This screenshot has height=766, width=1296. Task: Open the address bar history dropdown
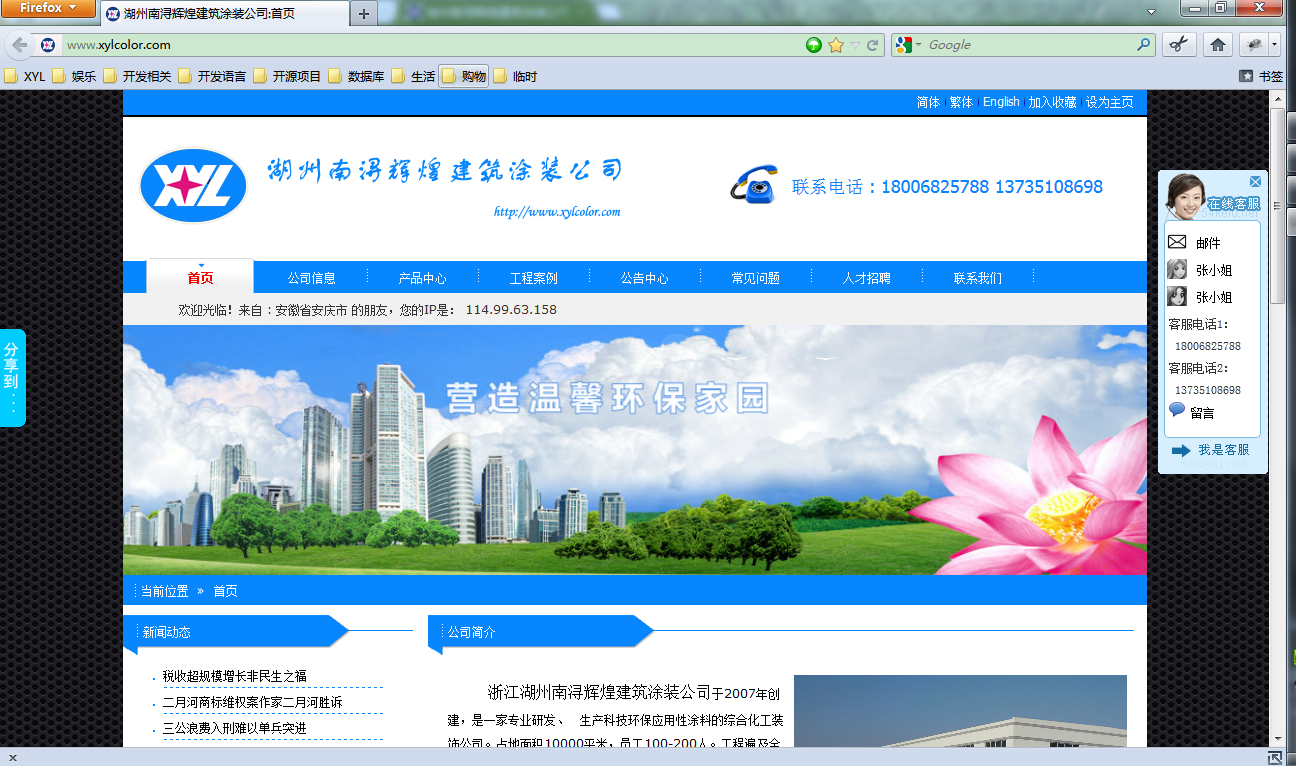pos(855,45)
